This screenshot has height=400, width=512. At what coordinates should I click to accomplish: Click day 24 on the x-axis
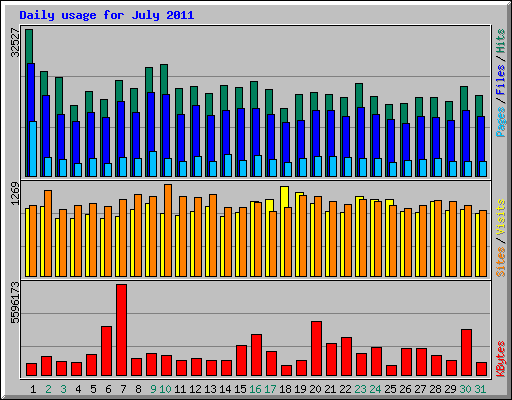pyautogui.click(x=375, y=389)
